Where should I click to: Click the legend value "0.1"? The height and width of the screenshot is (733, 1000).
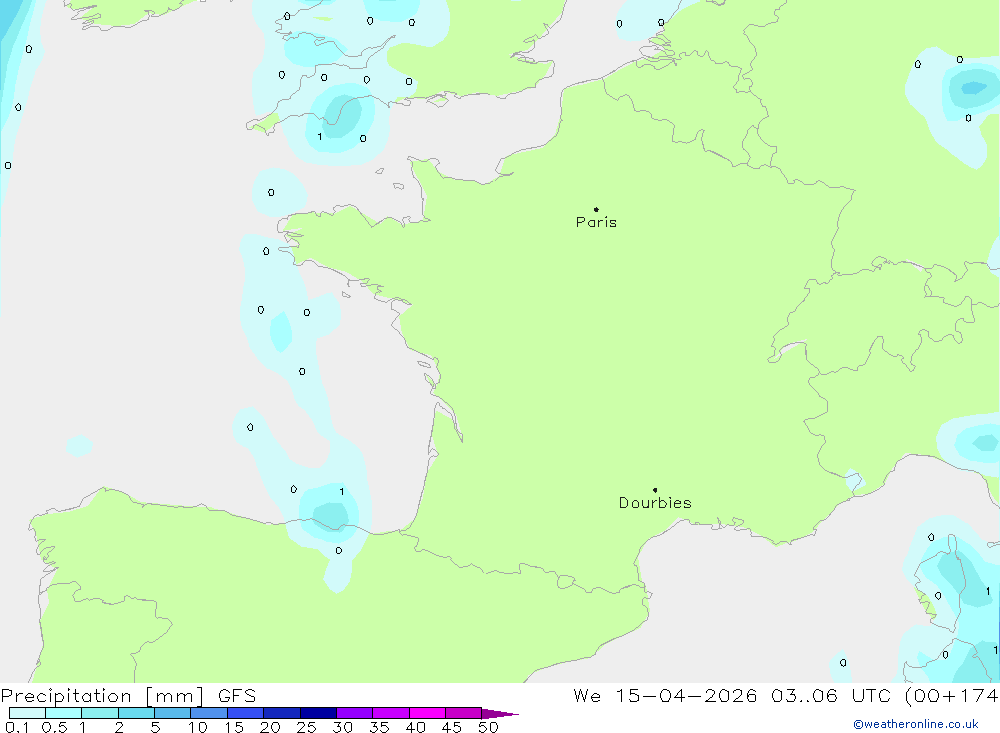tap(17, 727)
